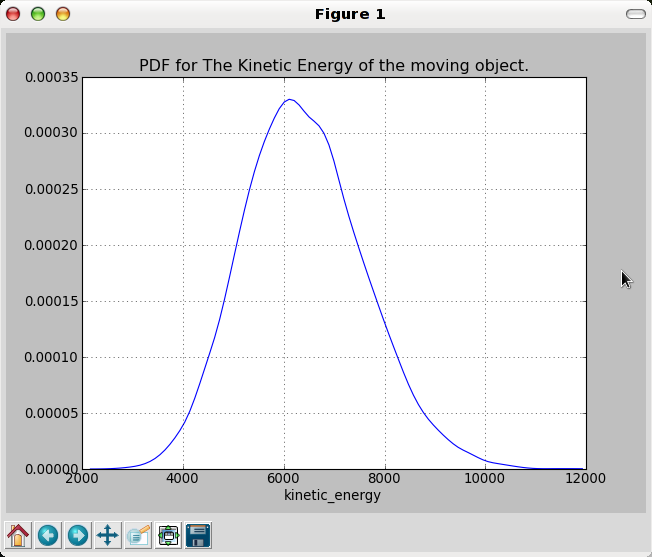Toggle the toolbar pill button in title bar
This screenshot has height=557, width=652.
pos(636,14)
